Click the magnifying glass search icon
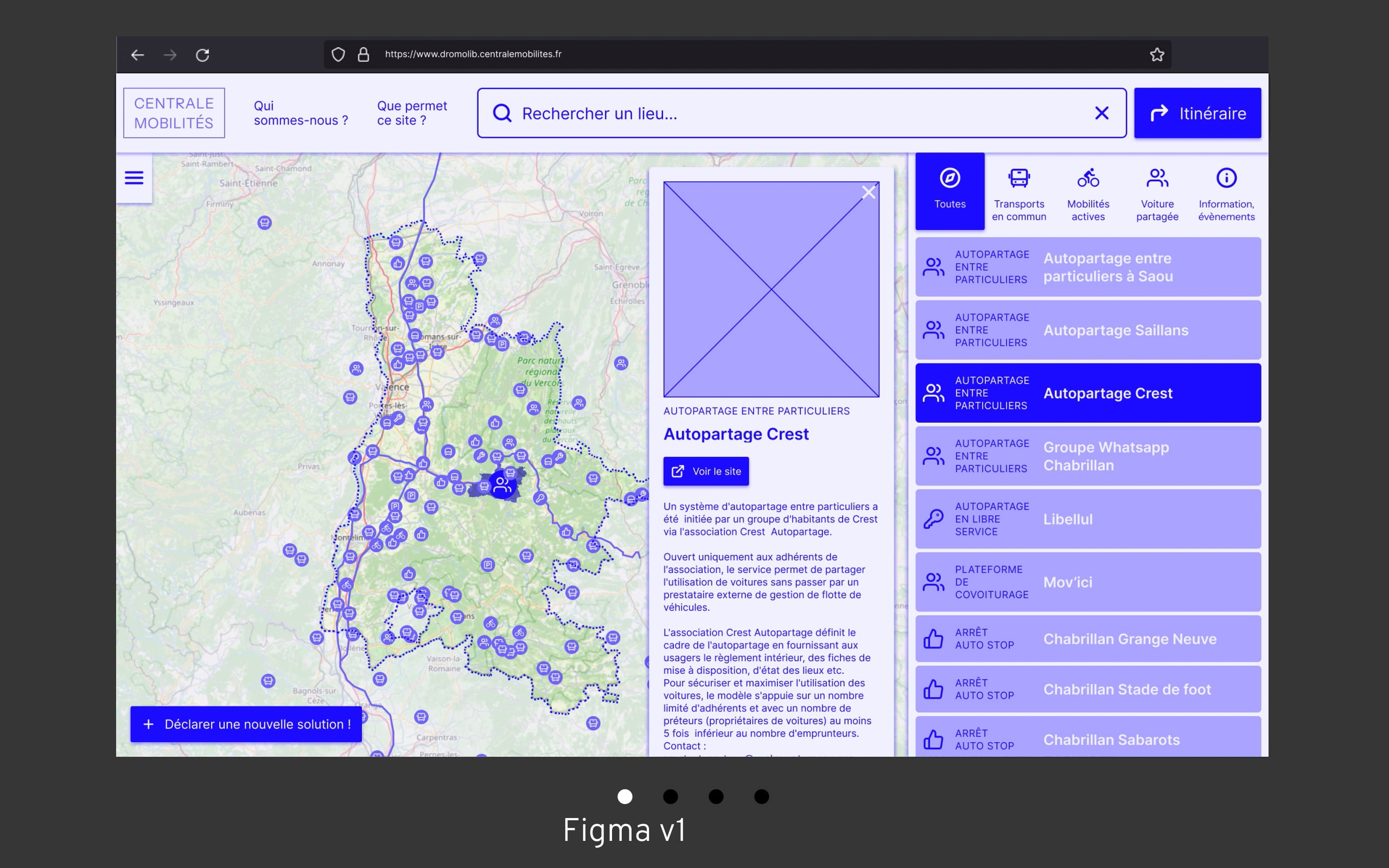 click(502, 113)
